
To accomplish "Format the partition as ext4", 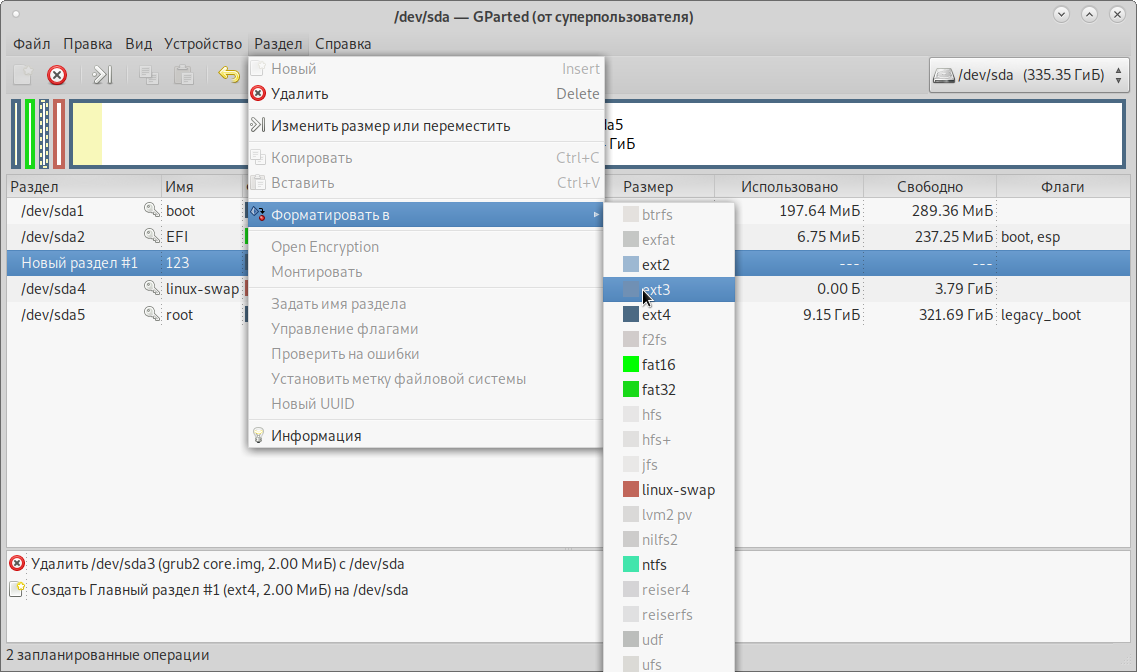I will click(x=669, y=315).
